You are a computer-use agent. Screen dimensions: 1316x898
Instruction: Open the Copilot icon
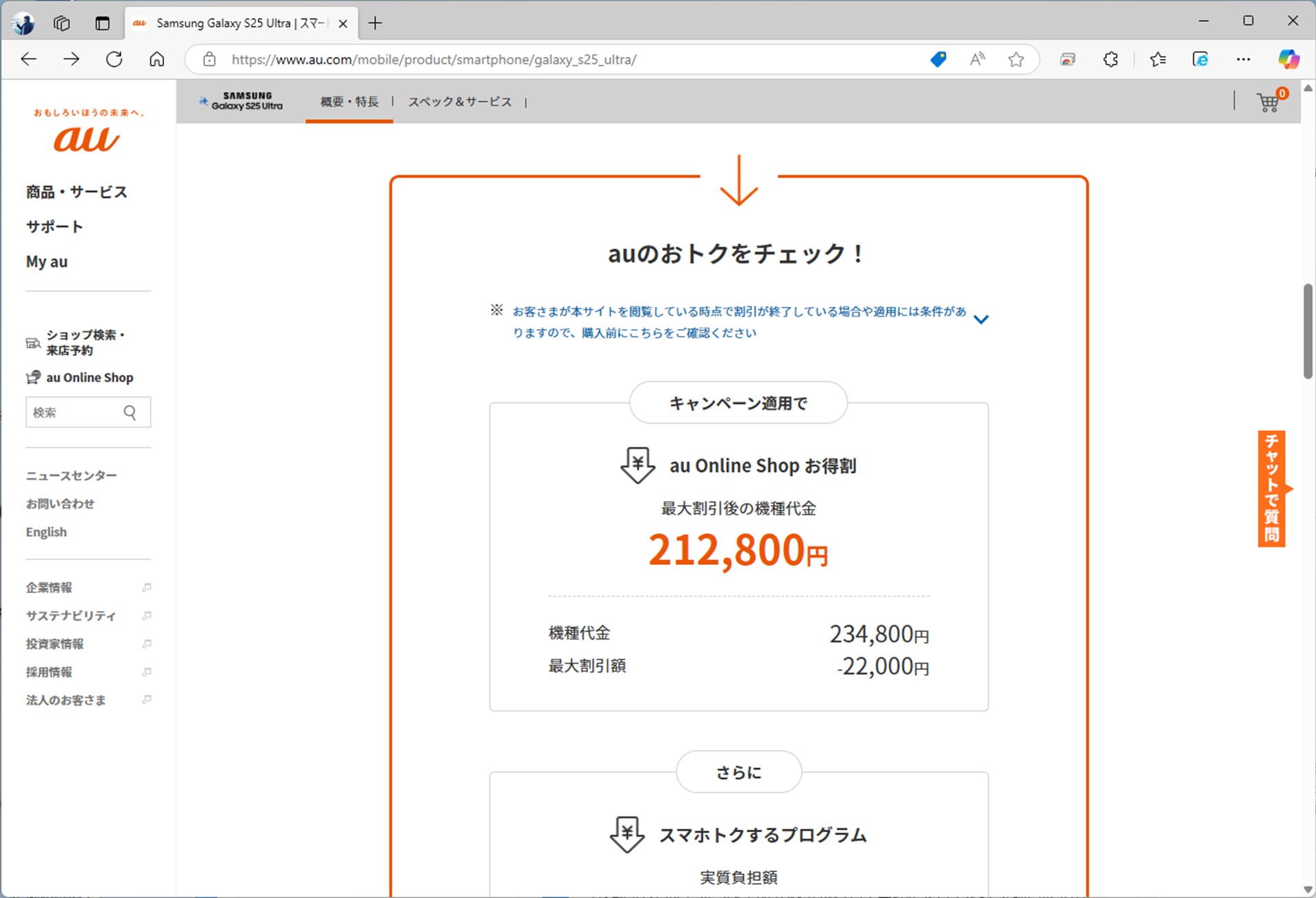click(x=1289, y=59)
